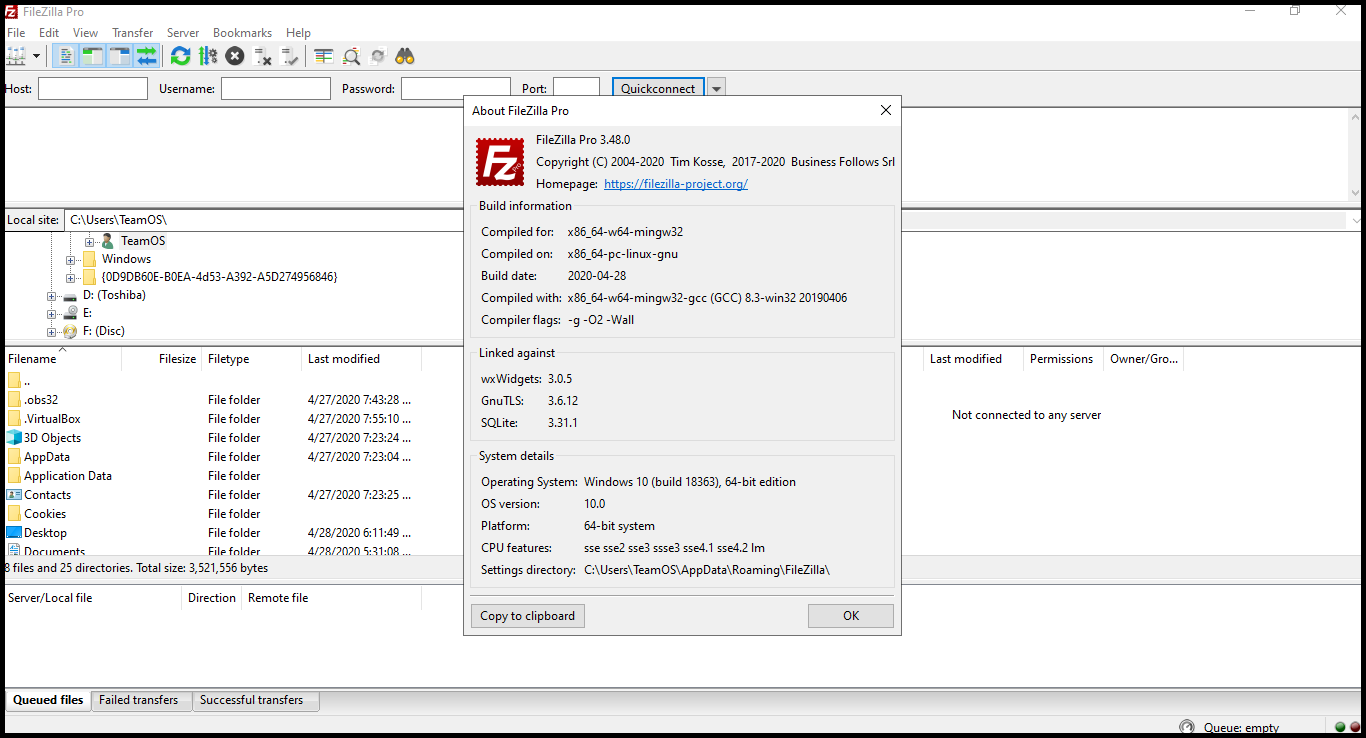Toggle processing of transfer queue
The width and height of the screenshot is (1366, 738).
click(x=208, y=56)
